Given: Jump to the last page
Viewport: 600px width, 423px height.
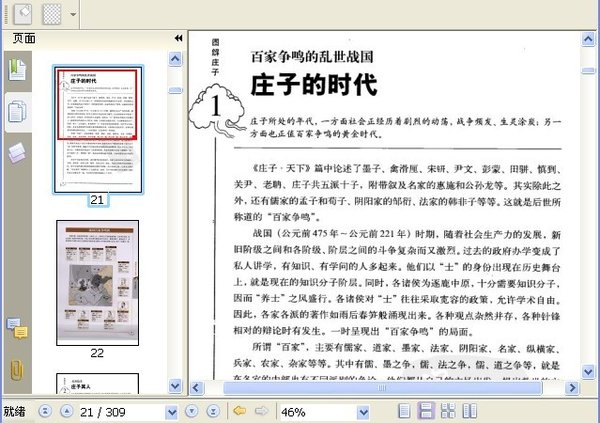Looking at the screenshot, I should pyautogui.click(x=214, y=412).
